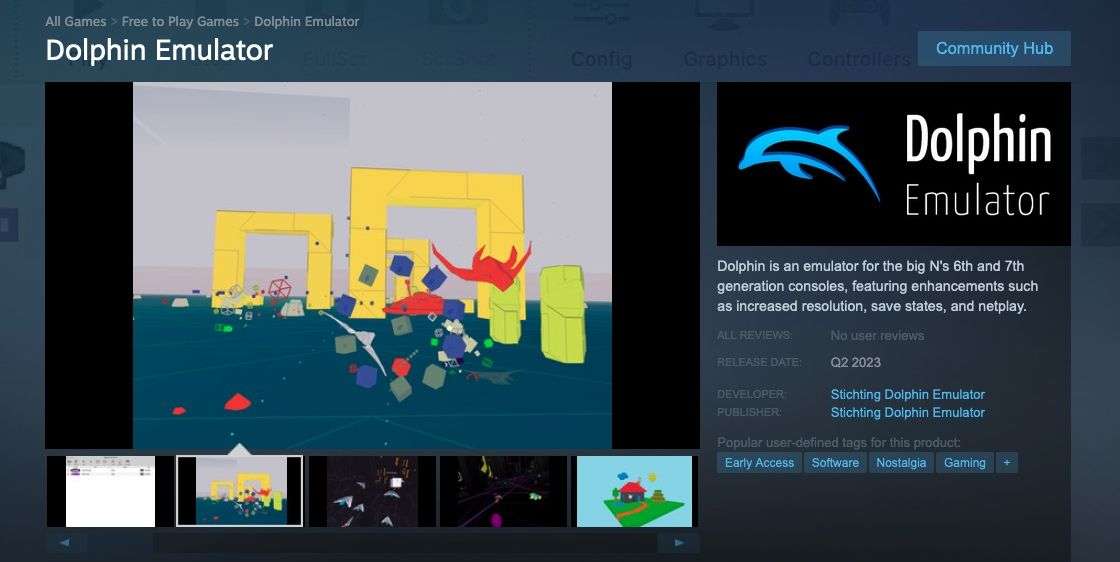Select the yellow arches screenshot thumbnail
The height and width of the screenshot is (562, 1120).
pyautogui.click(x=239, y=491)
